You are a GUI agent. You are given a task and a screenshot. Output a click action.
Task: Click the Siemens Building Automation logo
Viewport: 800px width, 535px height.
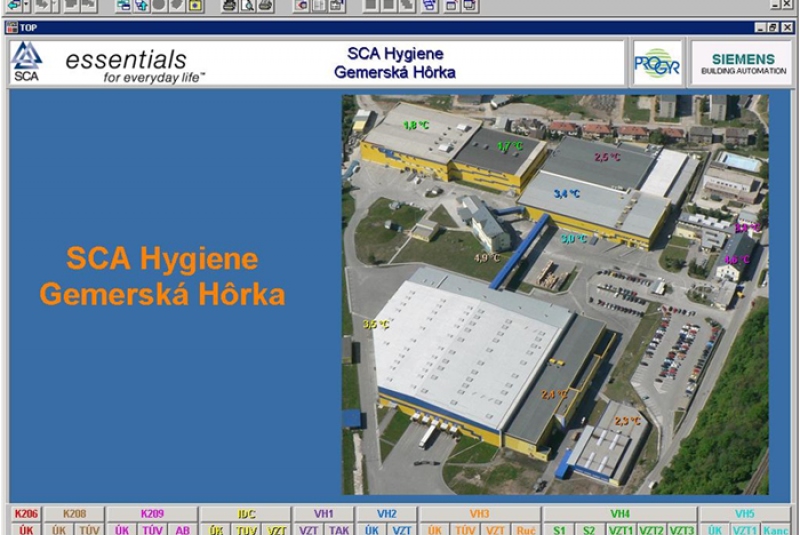pyautogui.click(x=742, y=63)
